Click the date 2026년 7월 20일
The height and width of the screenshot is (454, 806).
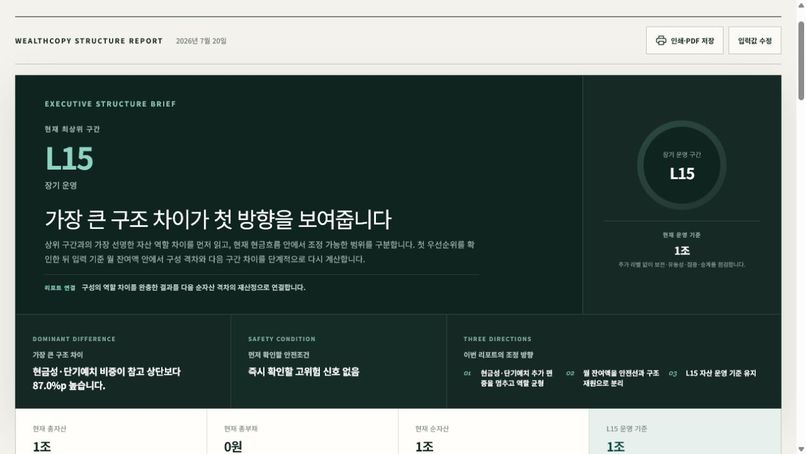click(201, 41)
